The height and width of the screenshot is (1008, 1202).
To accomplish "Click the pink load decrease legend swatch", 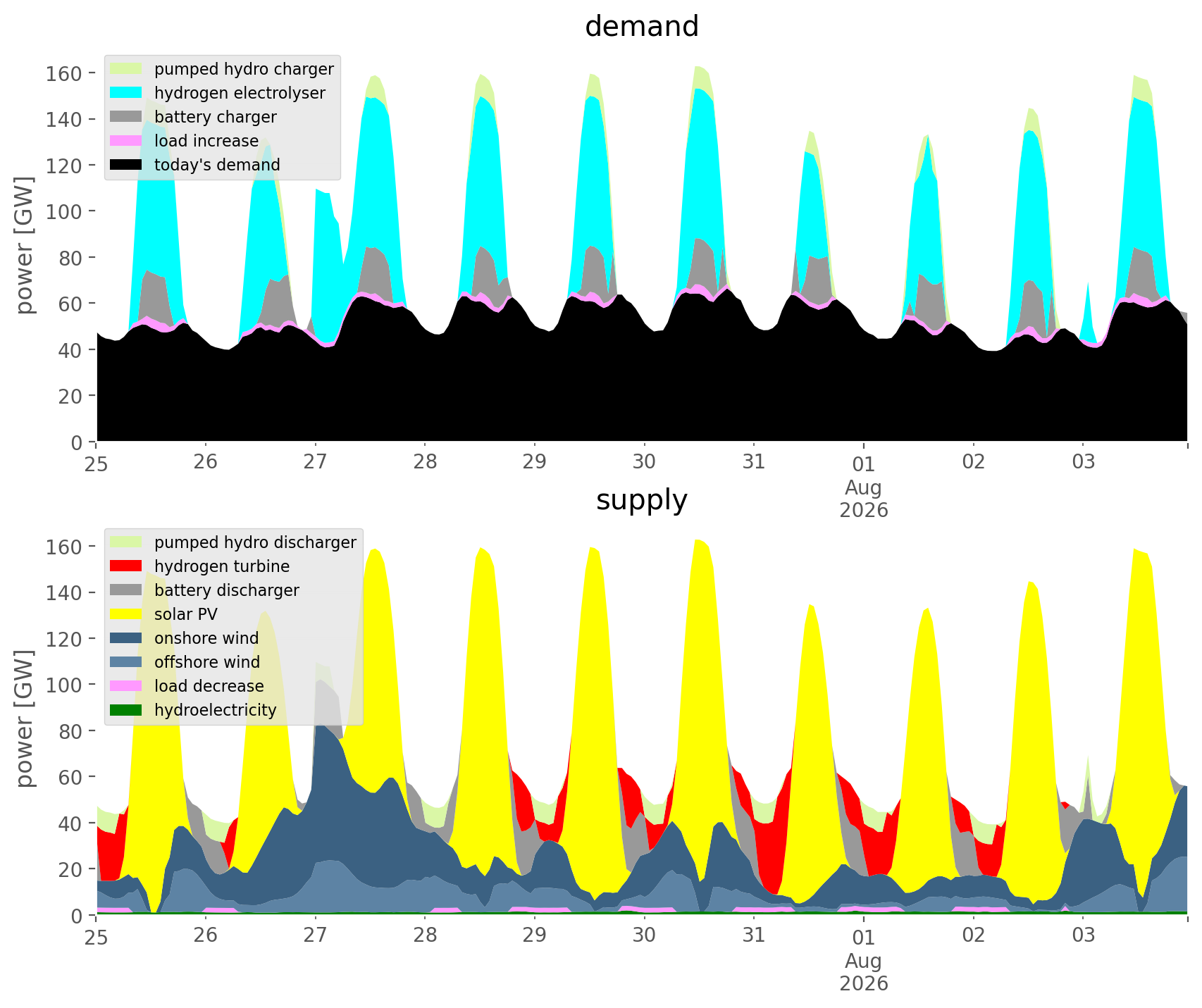I will (128, 686).
